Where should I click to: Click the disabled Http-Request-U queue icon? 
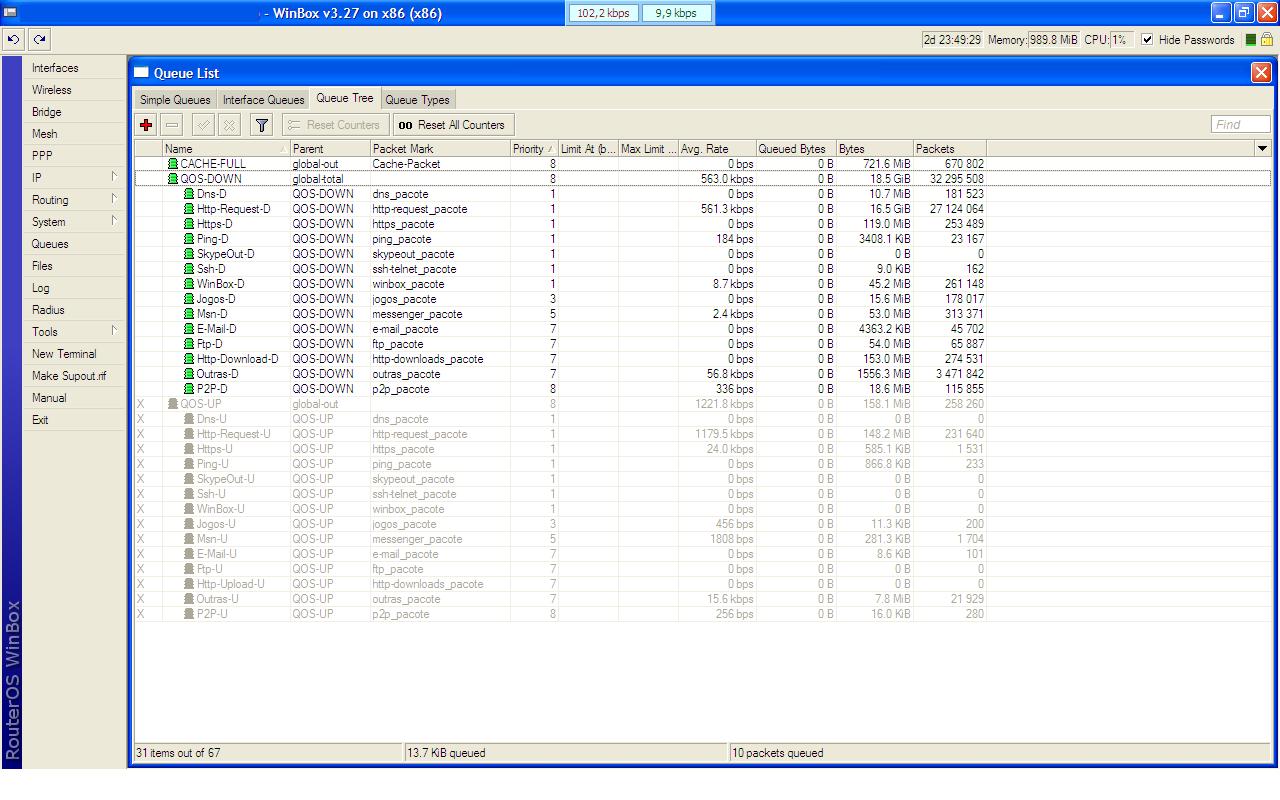(189, 434)
